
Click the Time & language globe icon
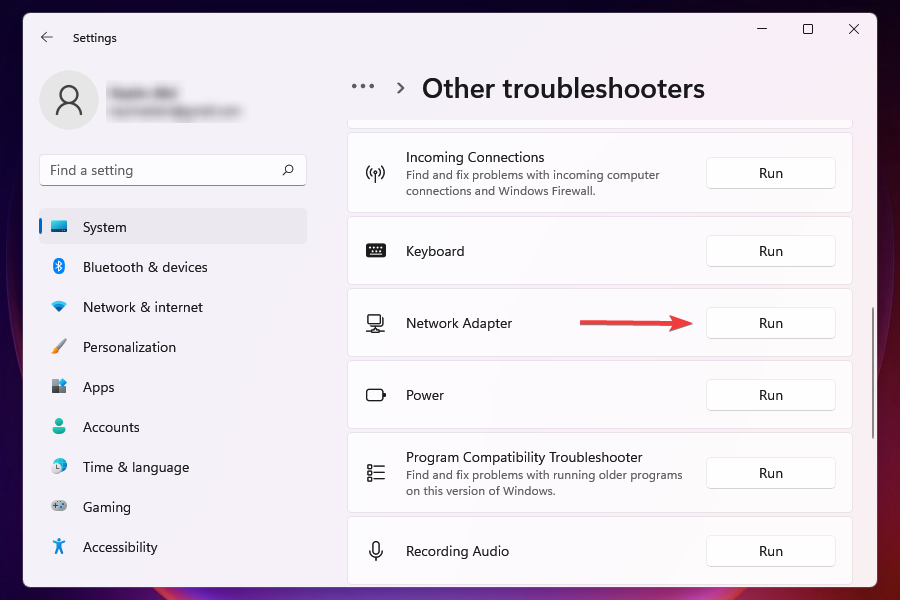tap(59, 466)
